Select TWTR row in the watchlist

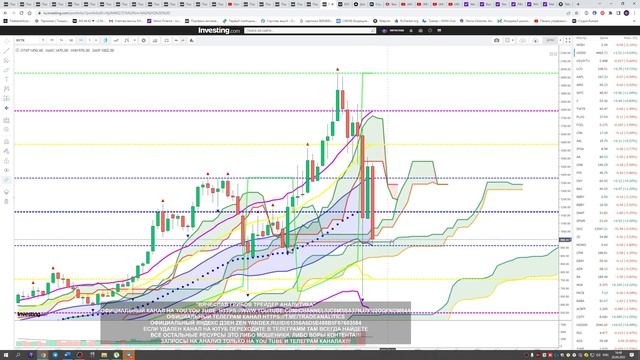point(607,109)
